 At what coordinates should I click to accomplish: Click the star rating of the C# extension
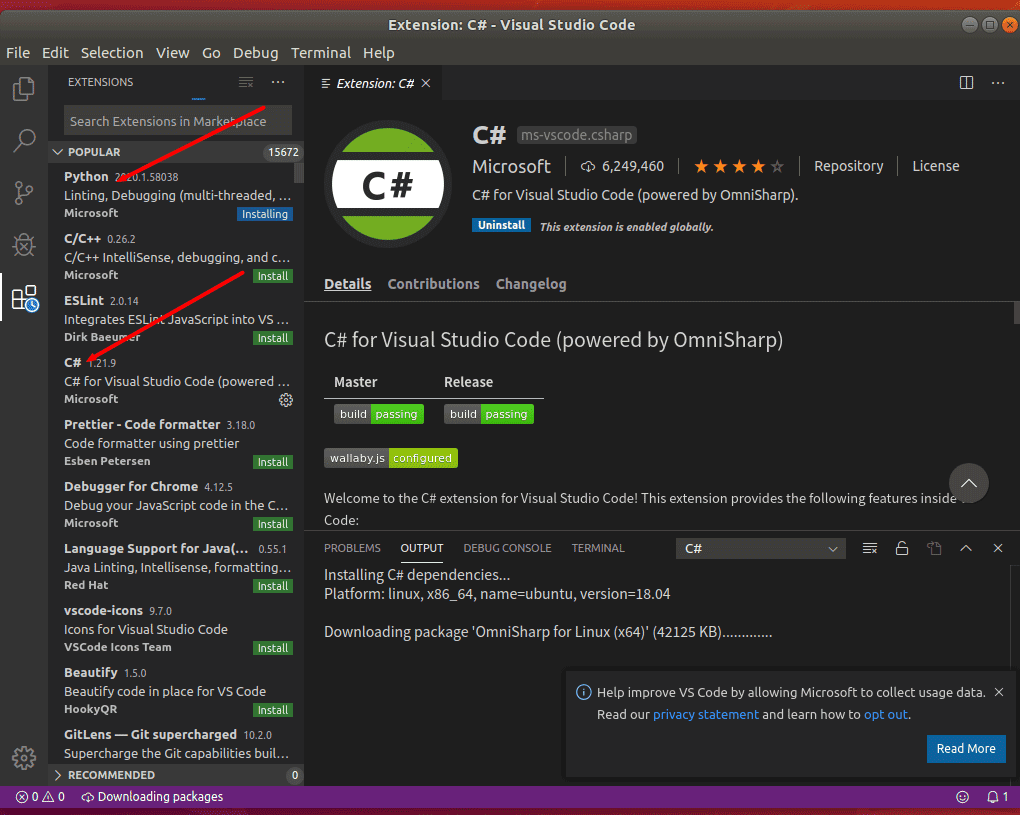(x=739, y=167)
